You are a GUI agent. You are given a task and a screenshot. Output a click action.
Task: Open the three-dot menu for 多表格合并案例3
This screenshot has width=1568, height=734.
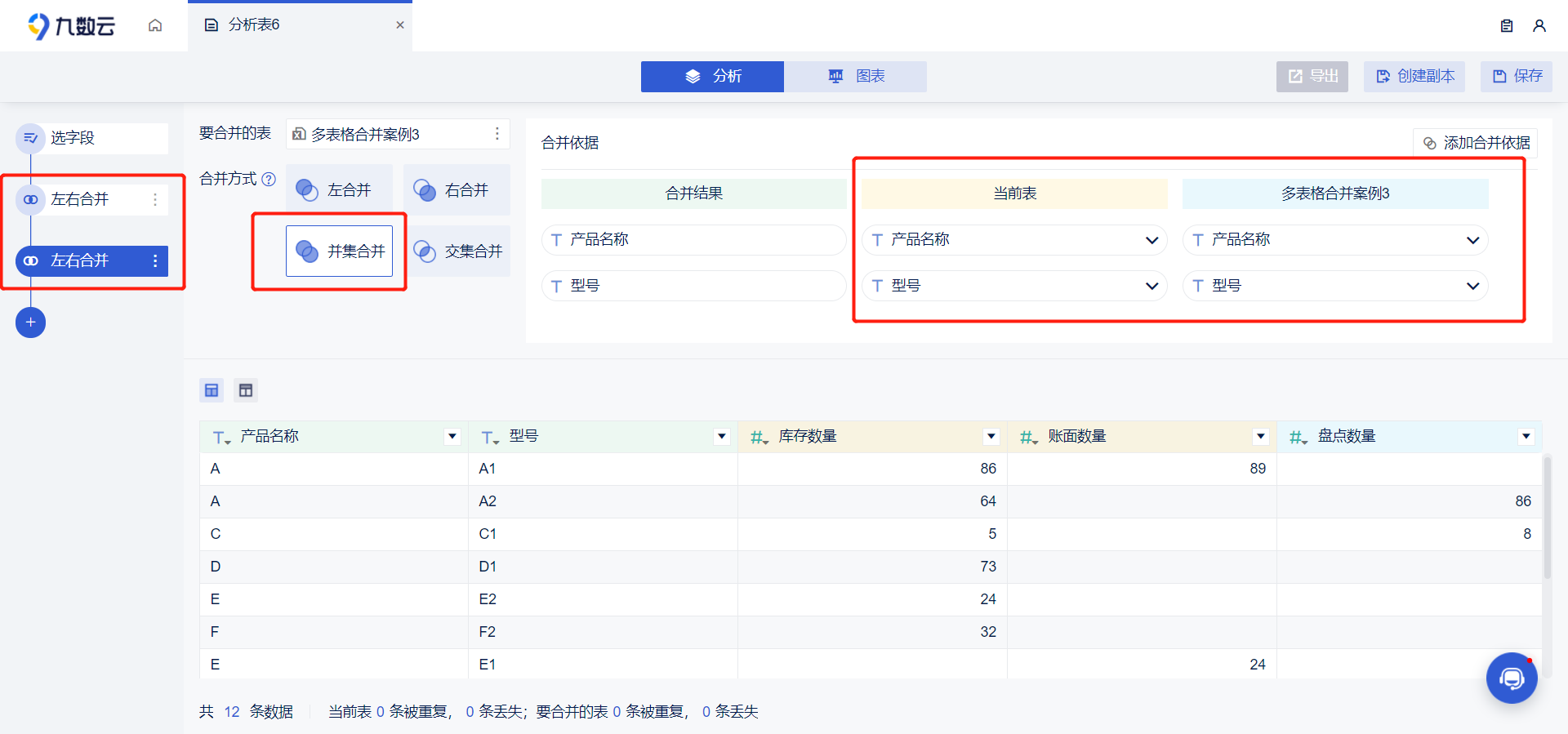click(x=497, y=134)
